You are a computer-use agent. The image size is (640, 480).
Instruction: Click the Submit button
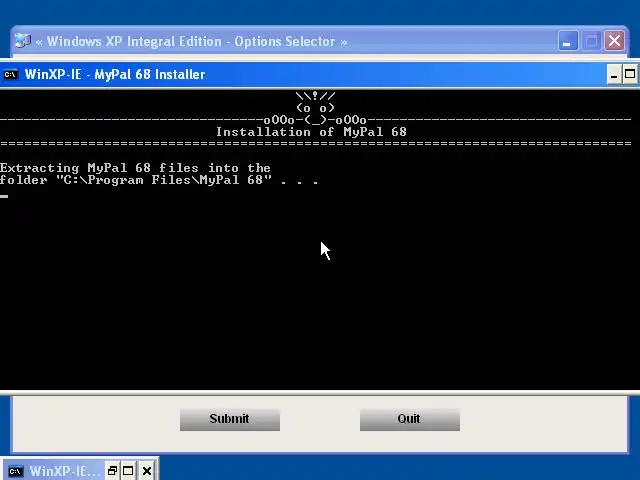coord(230,419)
